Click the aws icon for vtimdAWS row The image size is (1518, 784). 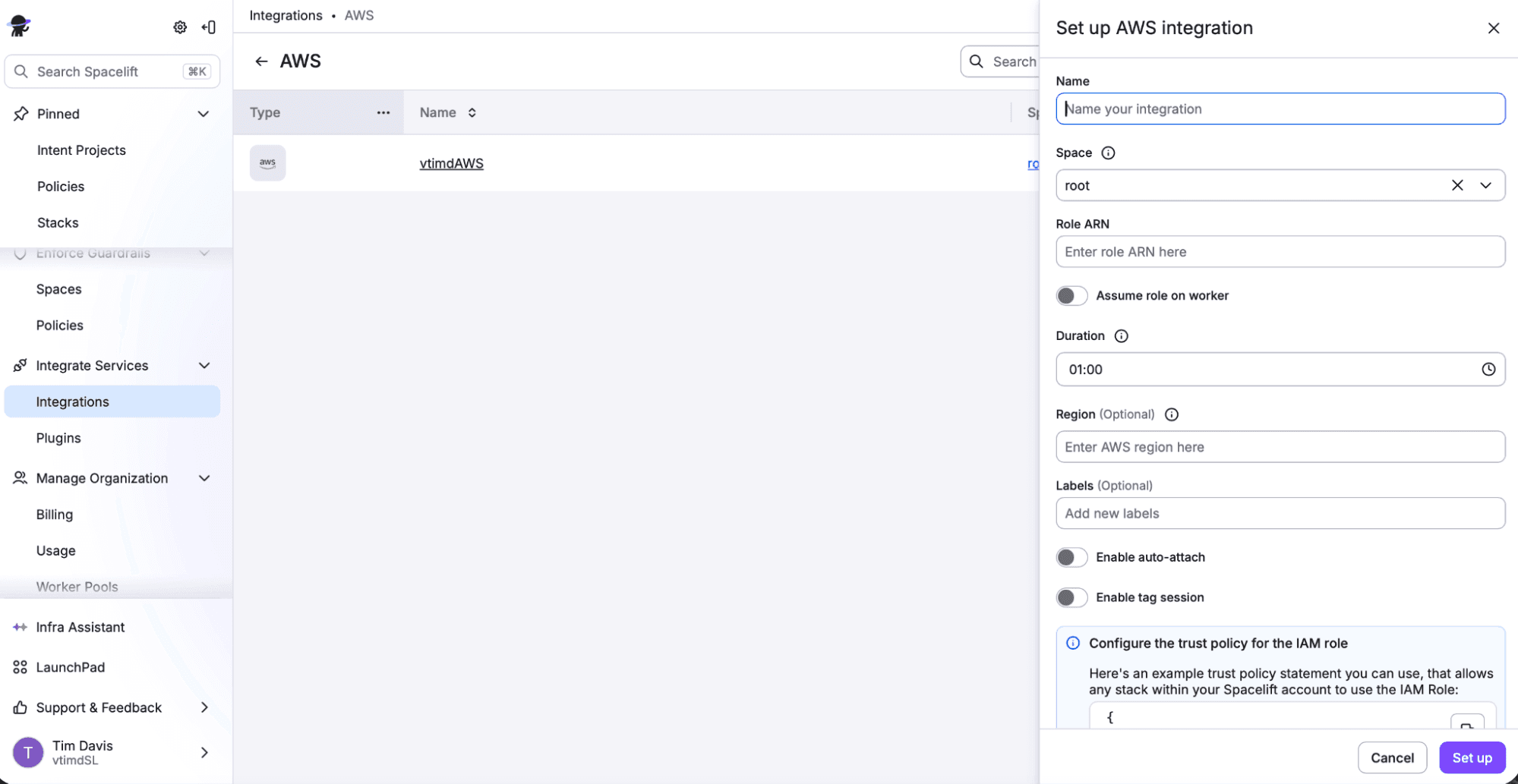(x=267, y=162)
